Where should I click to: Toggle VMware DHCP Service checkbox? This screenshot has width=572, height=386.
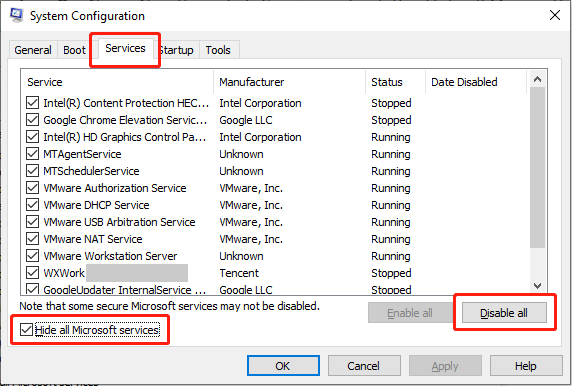point(32,205)
